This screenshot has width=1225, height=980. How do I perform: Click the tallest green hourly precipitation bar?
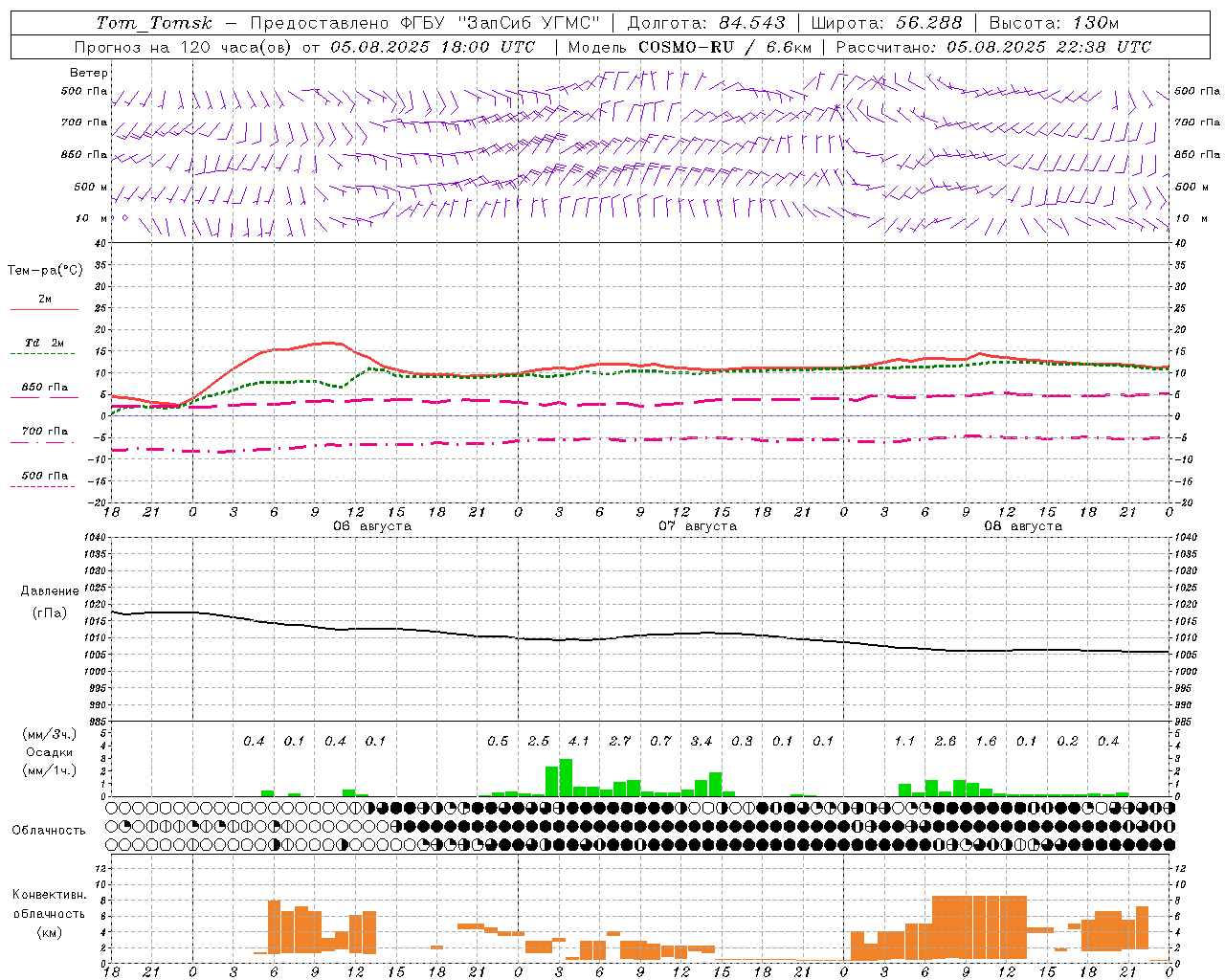(x=566, y=777)
